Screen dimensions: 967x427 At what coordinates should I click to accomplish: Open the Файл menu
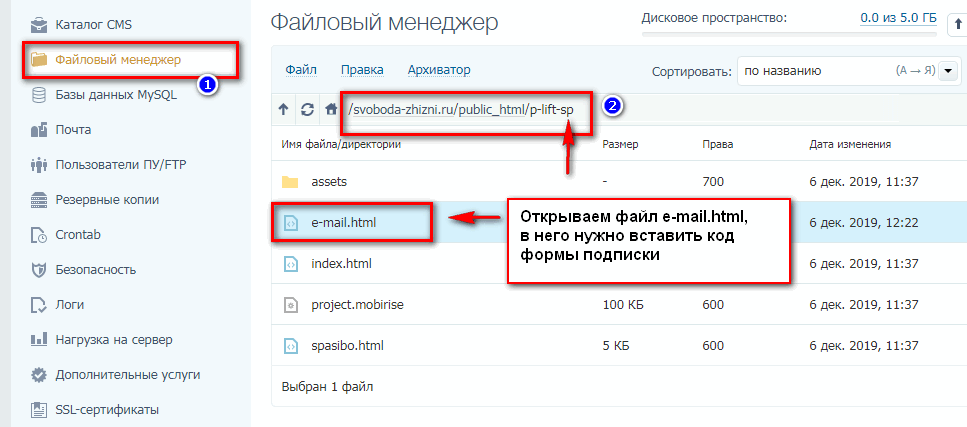301,70
